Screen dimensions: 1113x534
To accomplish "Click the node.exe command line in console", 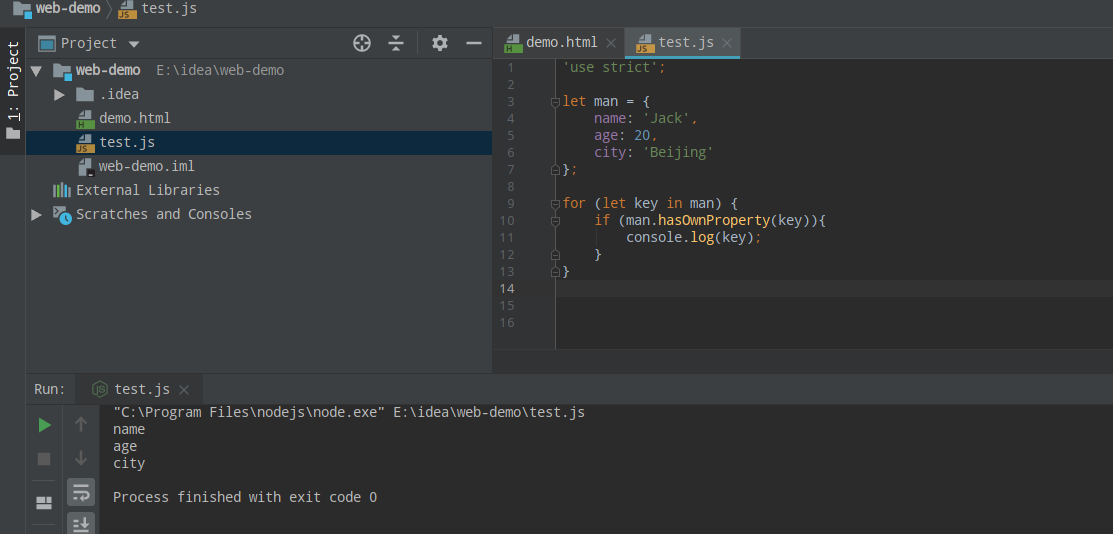I will point(349,413).
